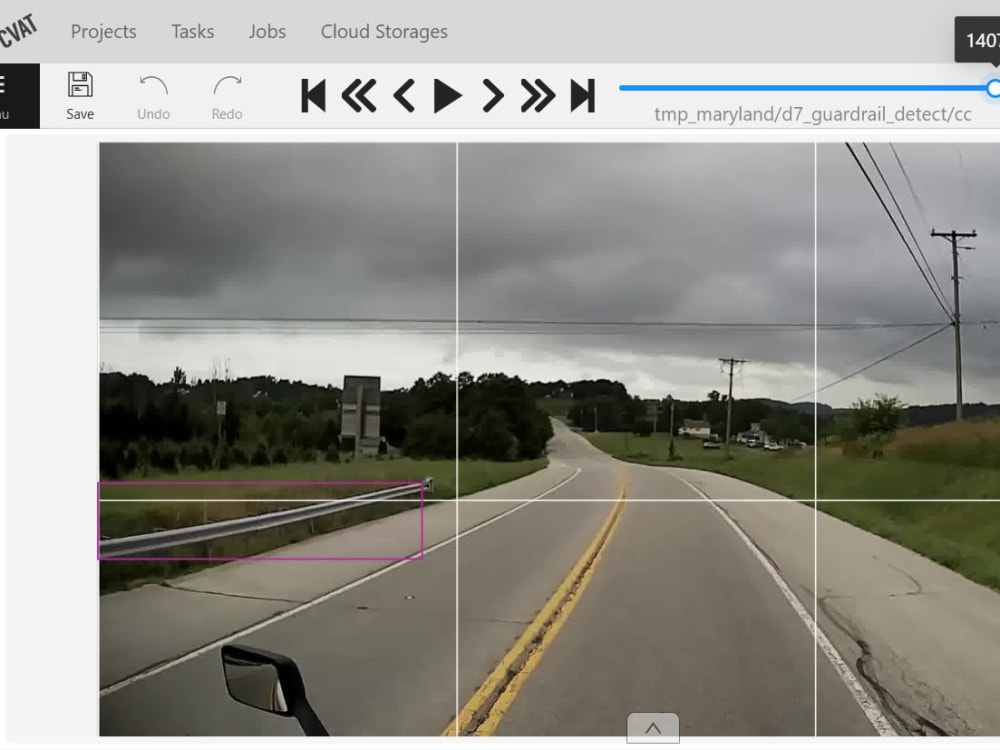Play the frame sequence

pos(448,96)
